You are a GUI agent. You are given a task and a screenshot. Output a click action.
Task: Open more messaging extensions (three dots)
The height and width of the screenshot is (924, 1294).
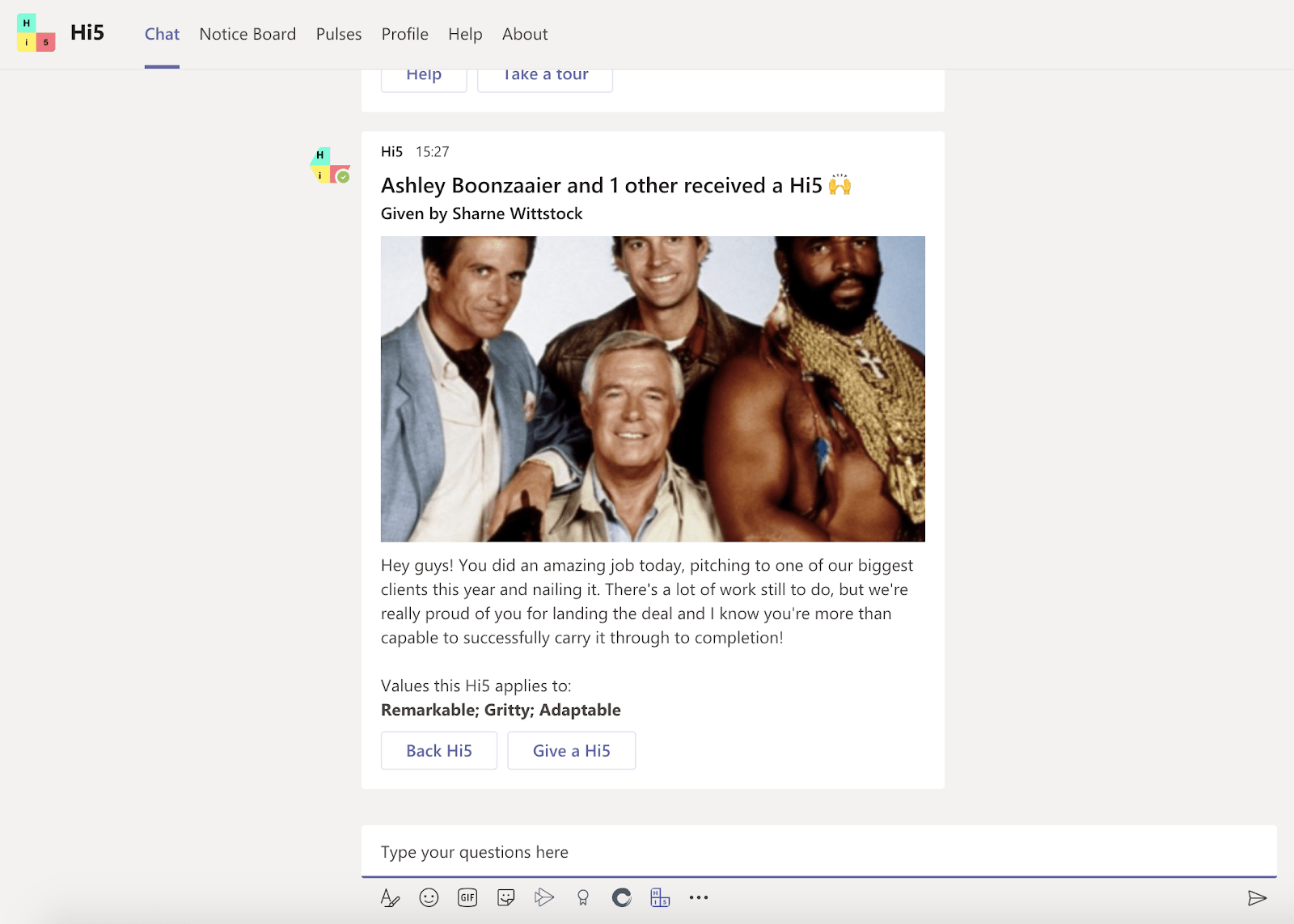pyautogui.click(x=699, y=897)
